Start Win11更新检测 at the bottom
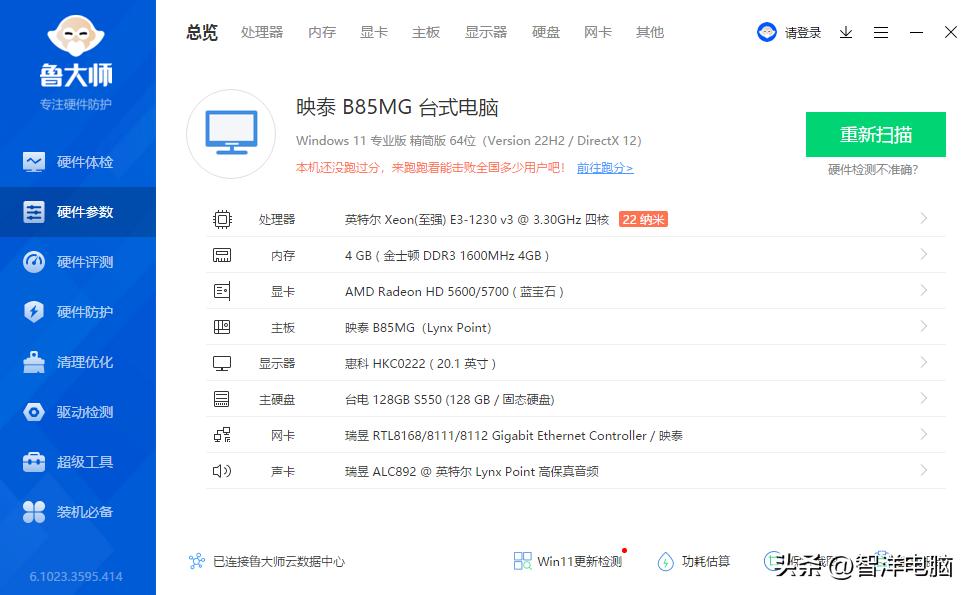The height and width of the screenshot is (595, 970). coord(568,561)
